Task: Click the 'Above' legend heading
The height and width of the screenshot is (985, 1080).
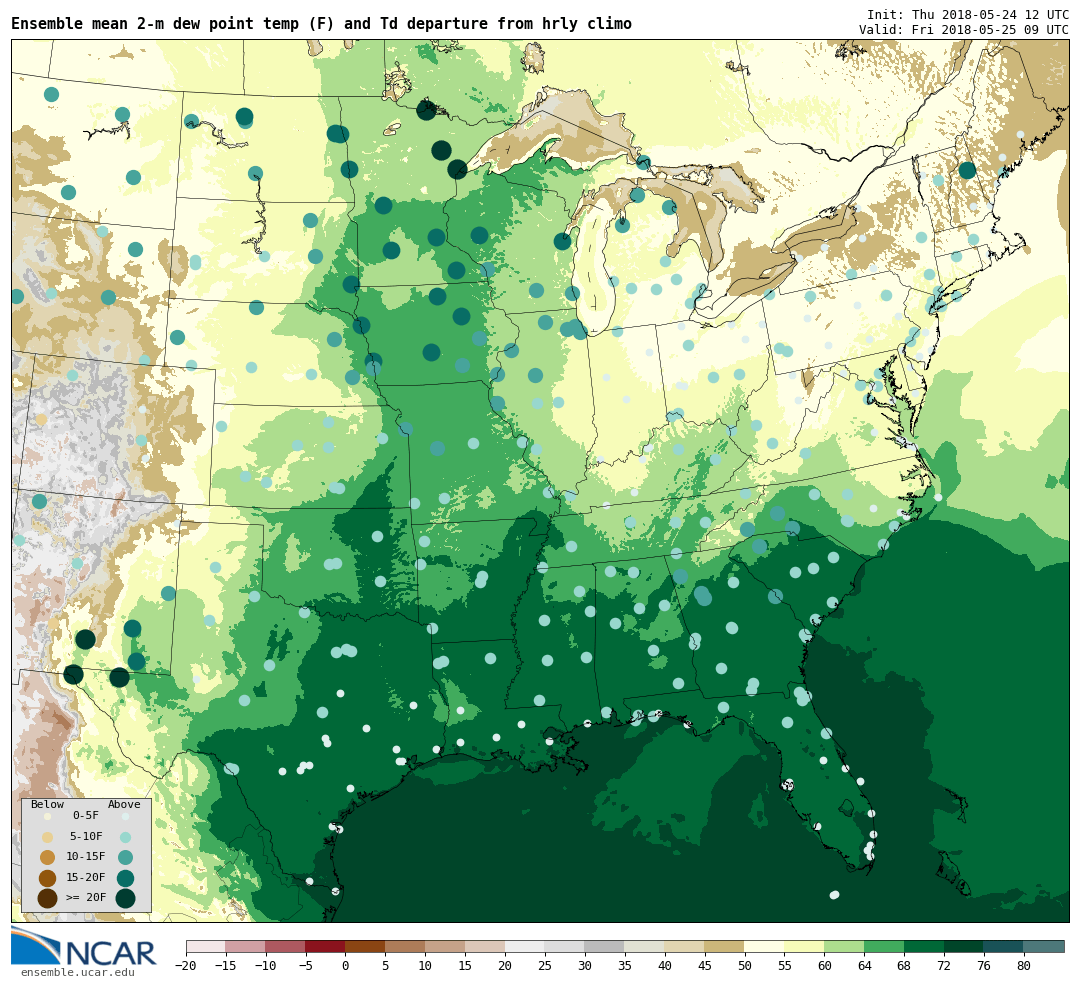Action: coord(124,804)
